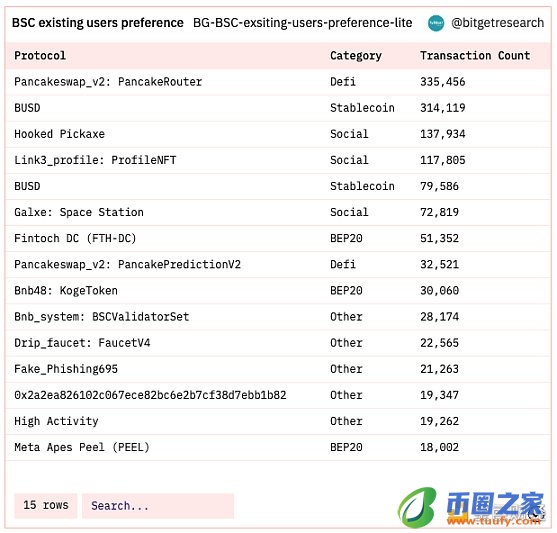The width and height of the screenshot is (557, 533).
Task: Click the bitgetresearch avatar icon
Action: (x=436, y=23)
